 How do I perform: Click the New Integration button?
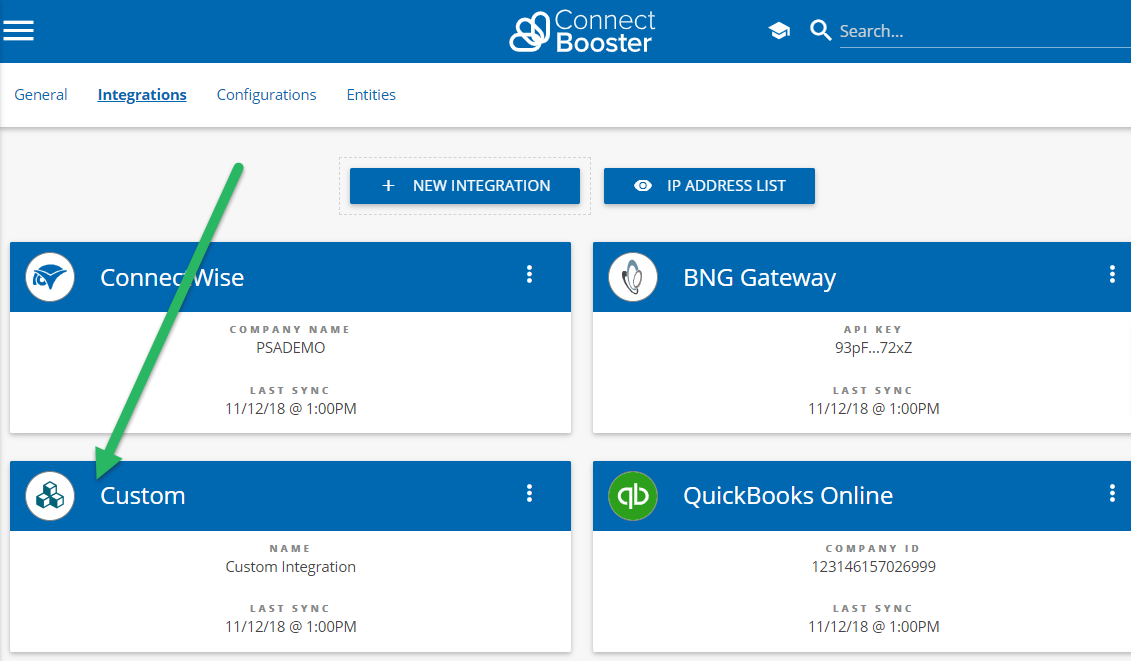click(x=465, y=186)
